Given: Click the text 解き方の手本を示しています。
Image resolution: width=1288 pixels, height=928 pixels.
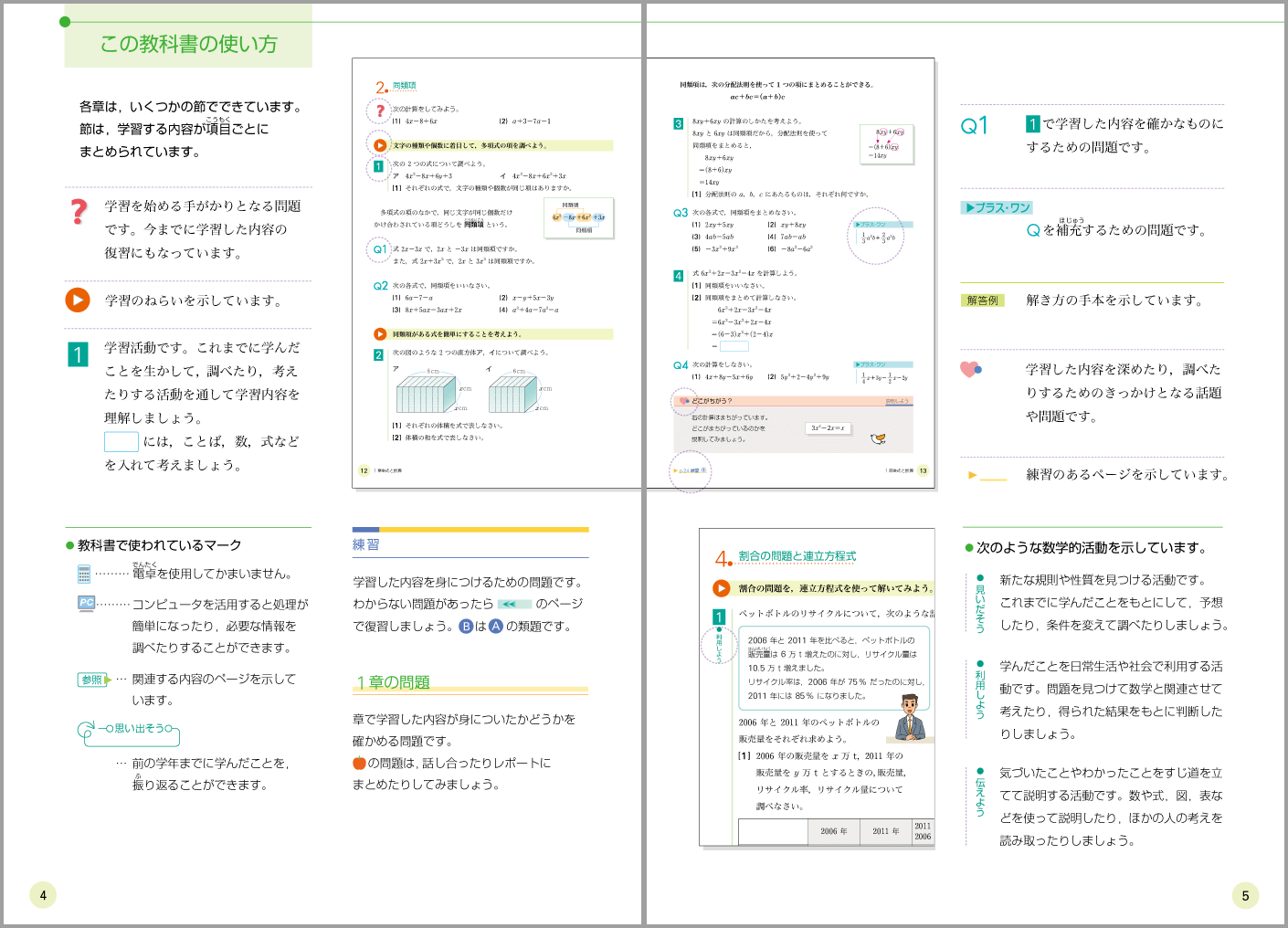Looking at the screenshot, I should [x=1117, y=301].
